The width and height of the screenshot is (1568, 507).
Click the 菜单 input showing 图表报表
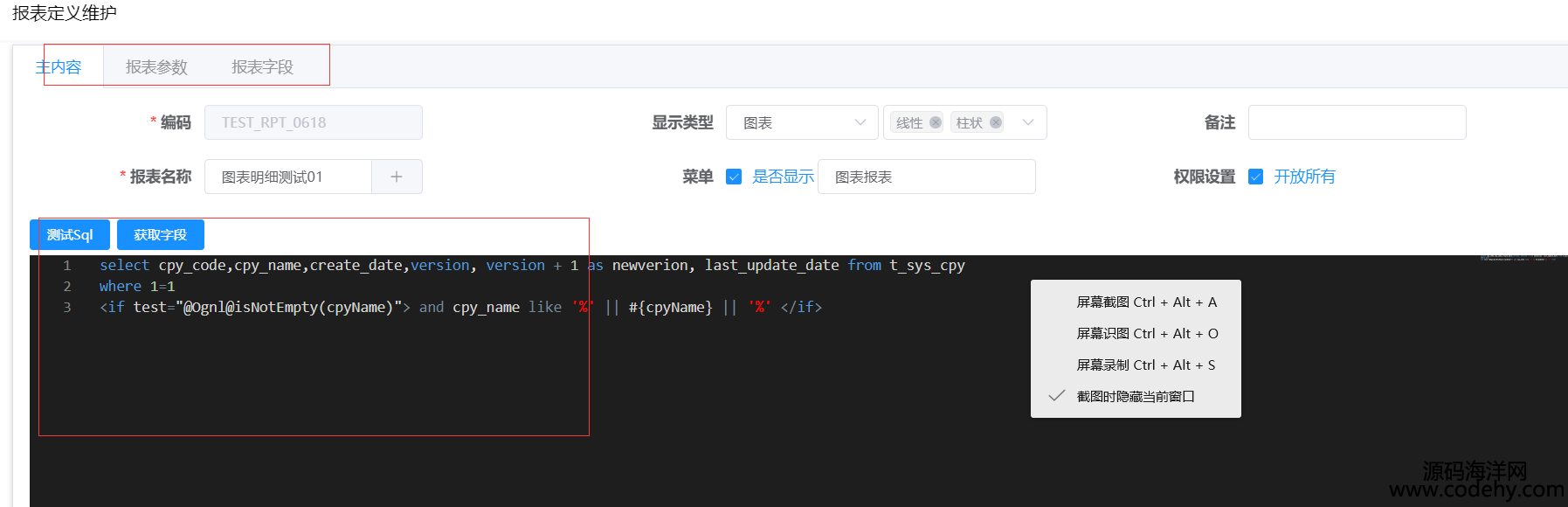[x=927, y=177]
